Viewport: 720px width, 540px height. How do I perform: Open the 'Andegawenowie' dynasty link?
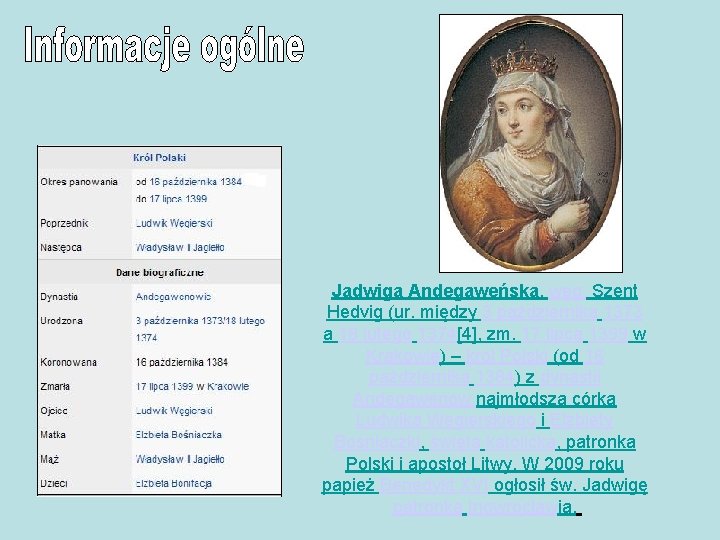[173, 297]
